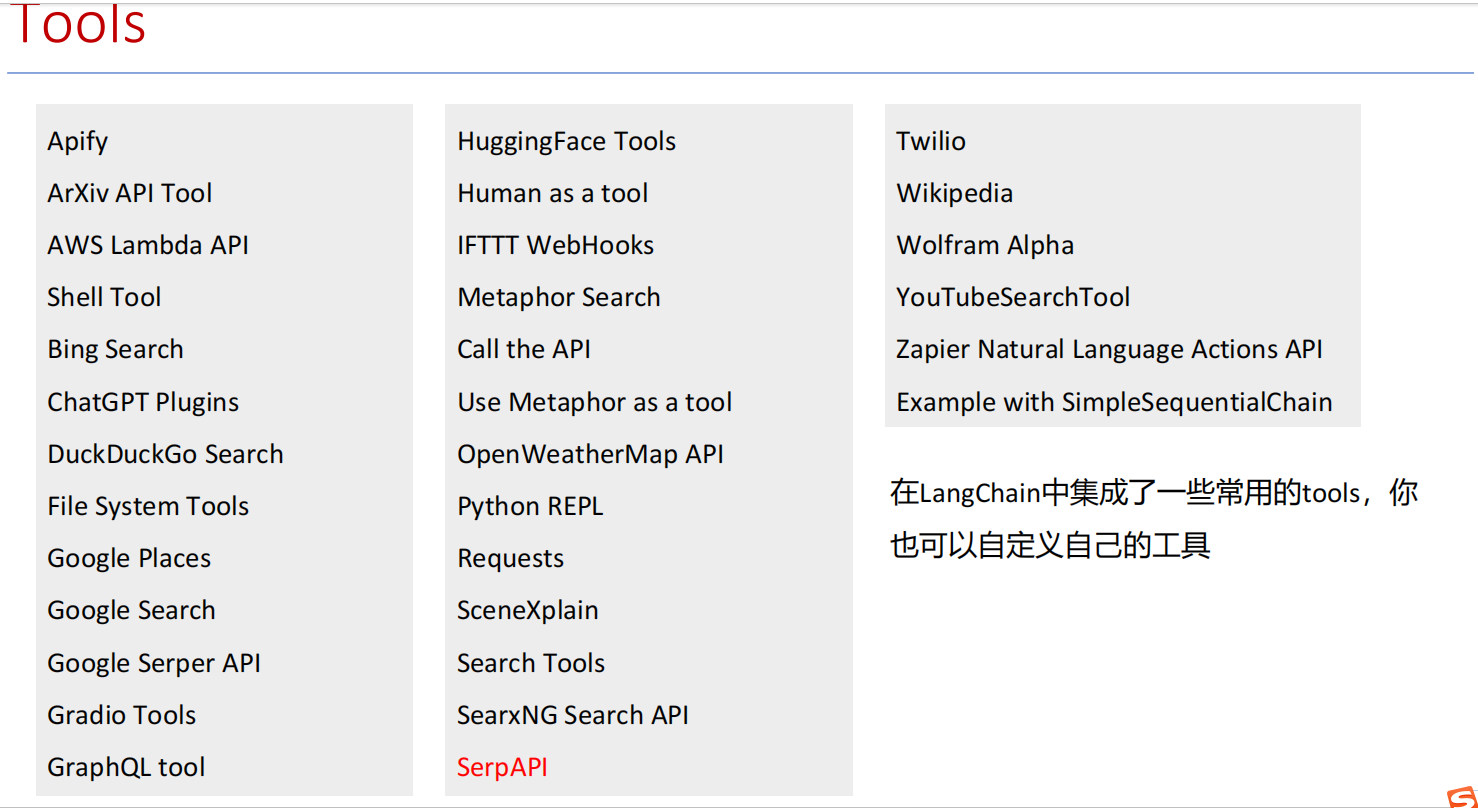Select 'Example with SimpleSequentialChain' entry
Screen dimensions: 1478x808
pyautogui.click(x=1114, y=403)
